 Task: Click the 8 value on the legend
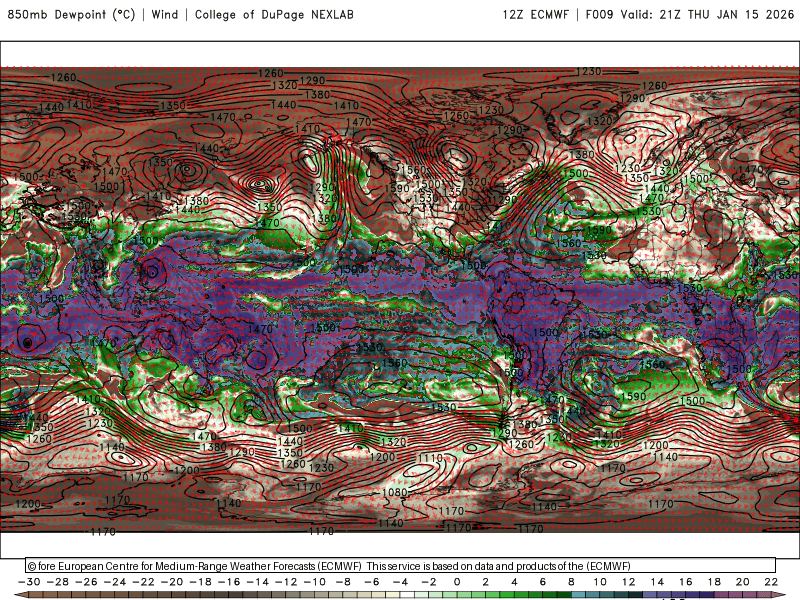(571, 582)
